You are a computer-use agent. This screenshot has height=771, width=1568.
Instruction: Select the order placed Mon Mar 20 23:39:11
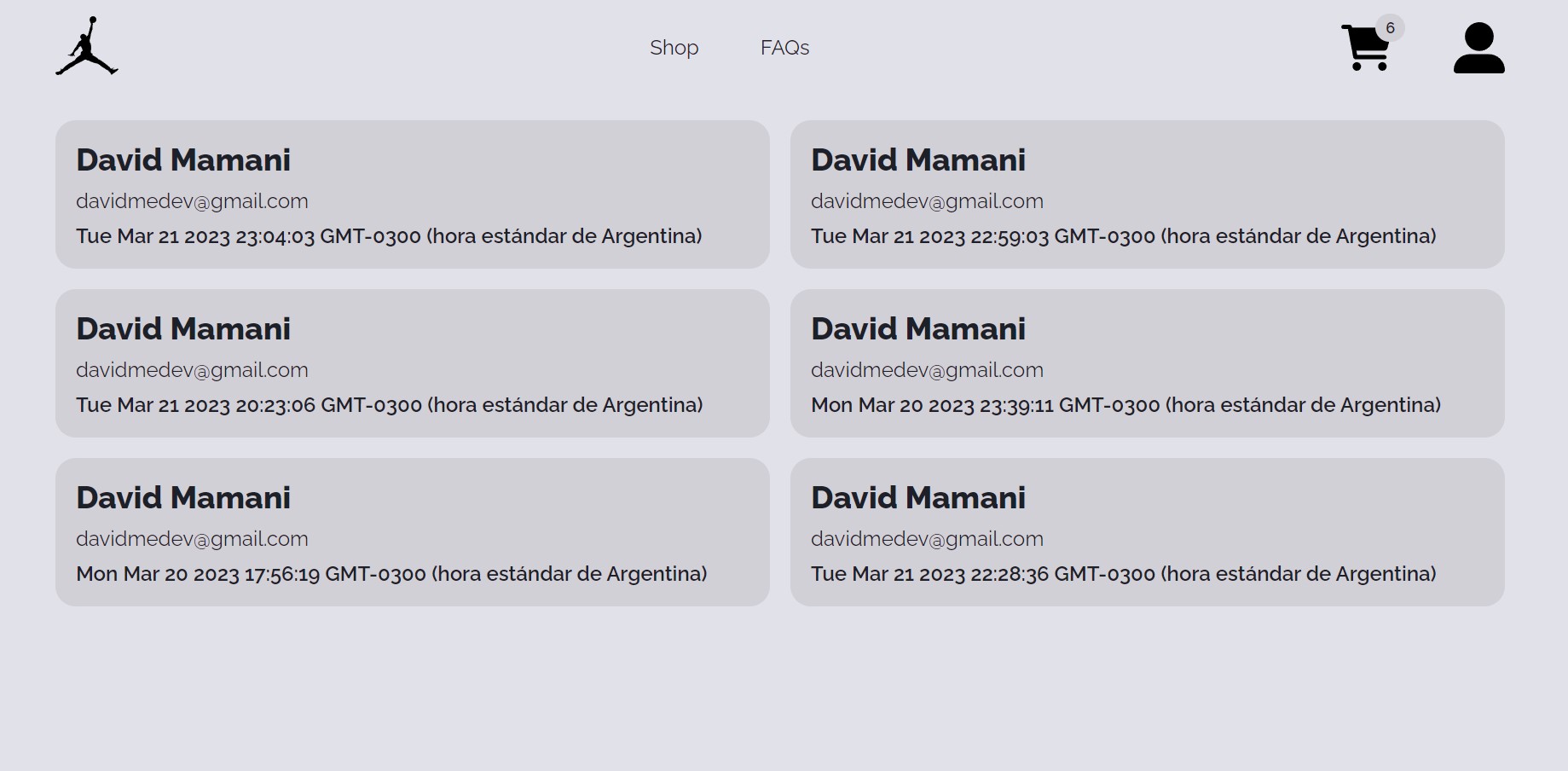point(1125,405)
